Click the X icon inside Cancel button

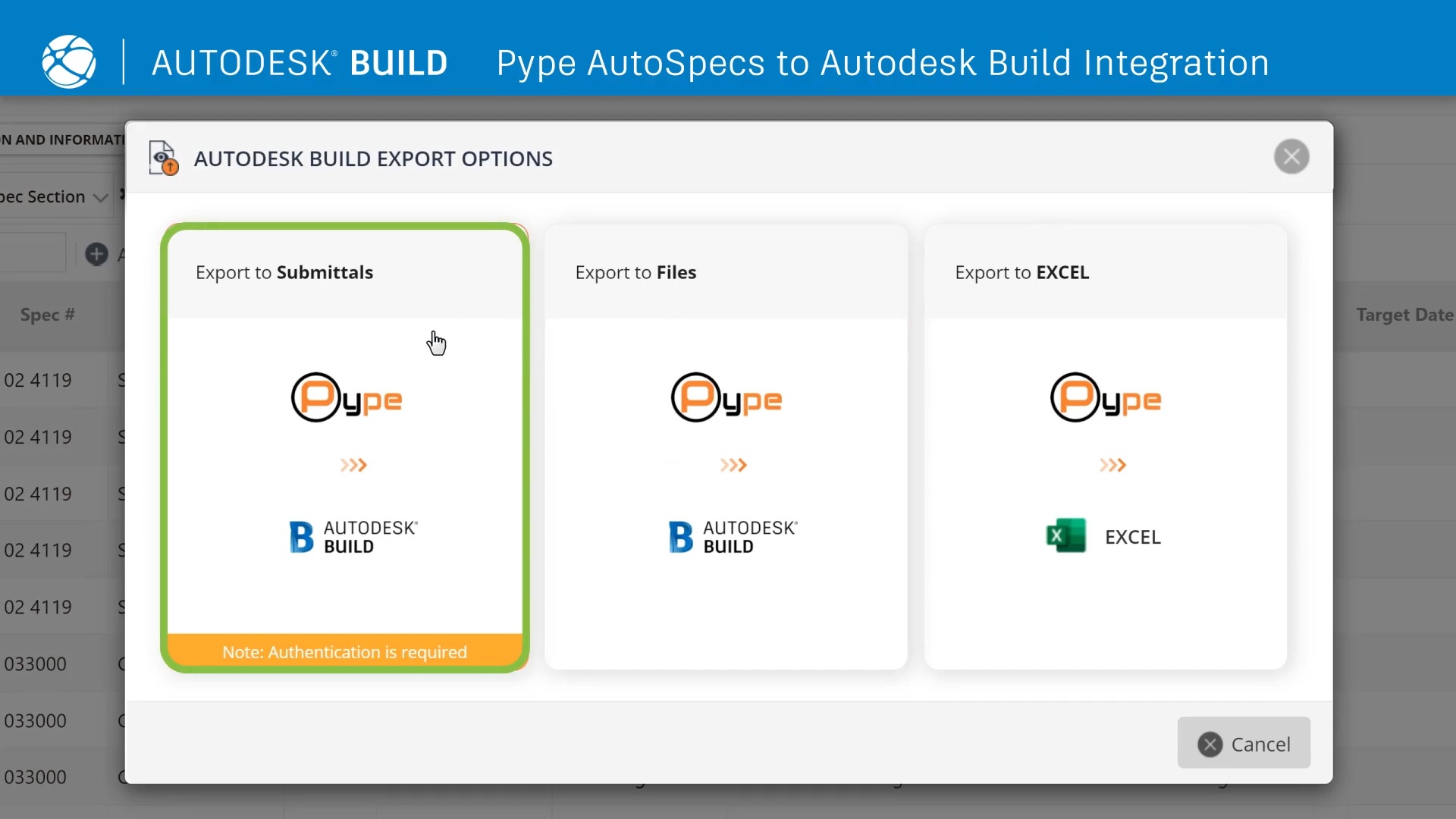coord(1210,744)
